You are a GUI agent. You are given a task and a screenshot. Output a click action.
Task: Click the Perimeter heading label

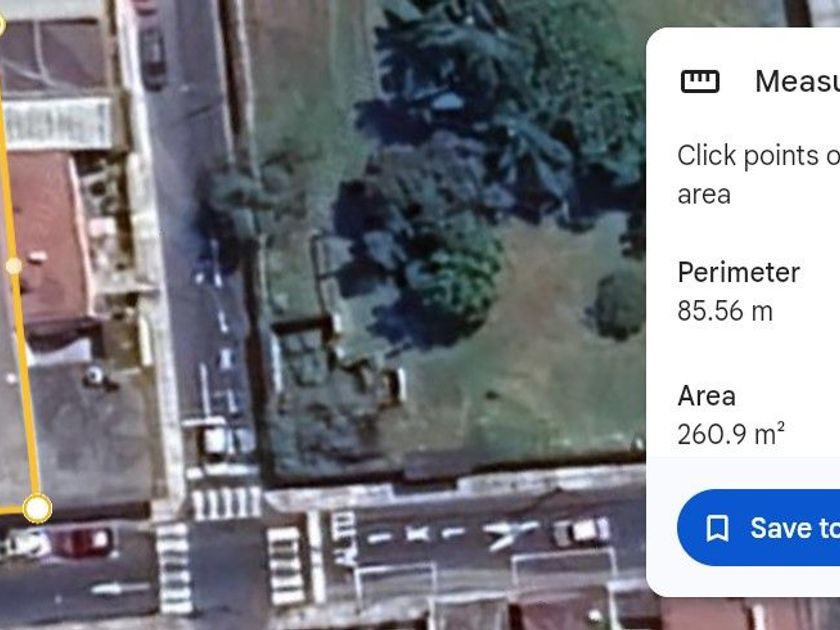738,272
